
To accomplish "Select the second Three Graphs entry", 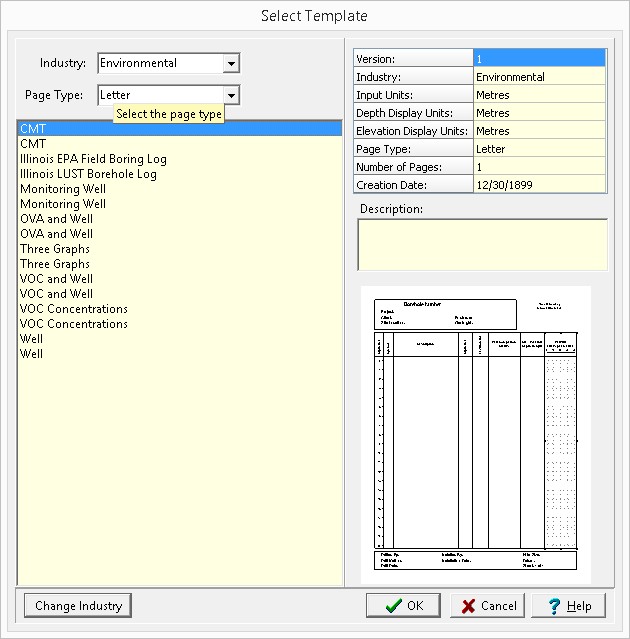I will point(55,264).
